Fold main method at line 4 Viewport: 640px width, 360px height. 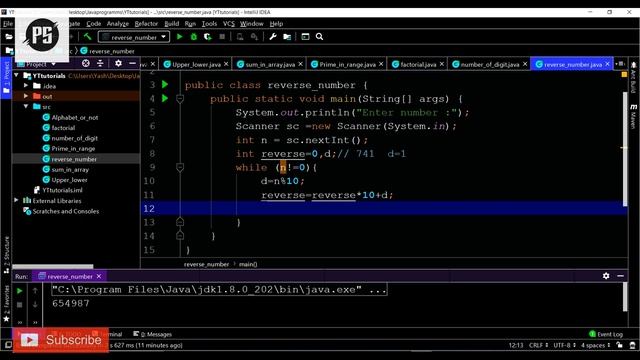click(180, 99)
